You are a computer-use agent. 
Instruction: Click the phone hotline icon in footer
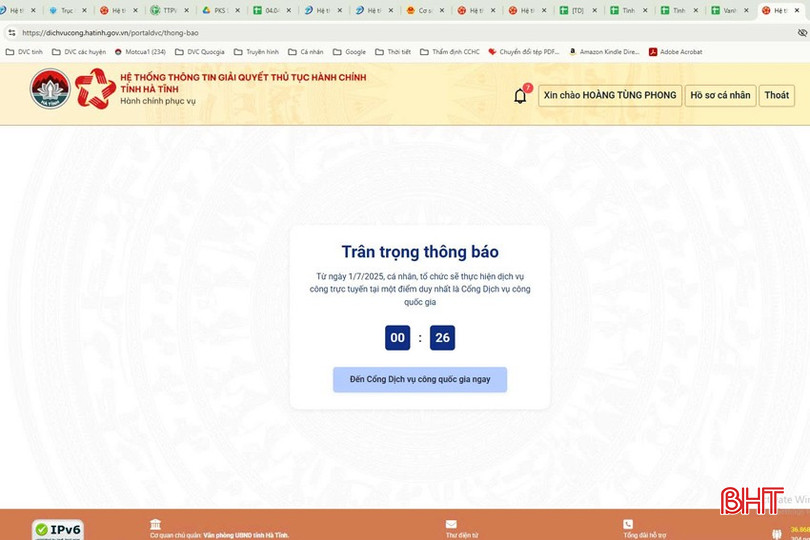(x=628, y=524)
